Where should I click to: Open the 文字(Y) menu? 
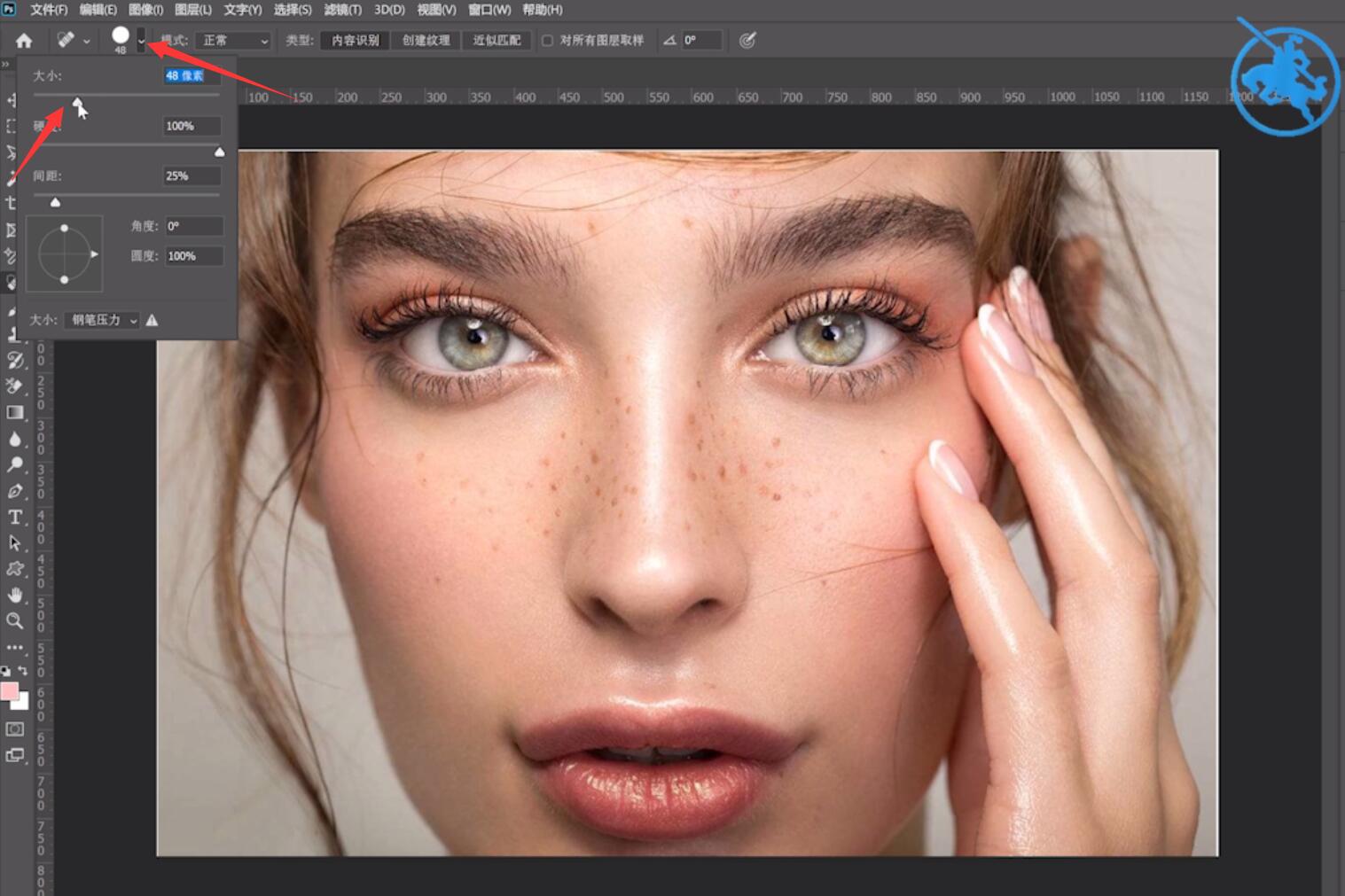(243, 10)
